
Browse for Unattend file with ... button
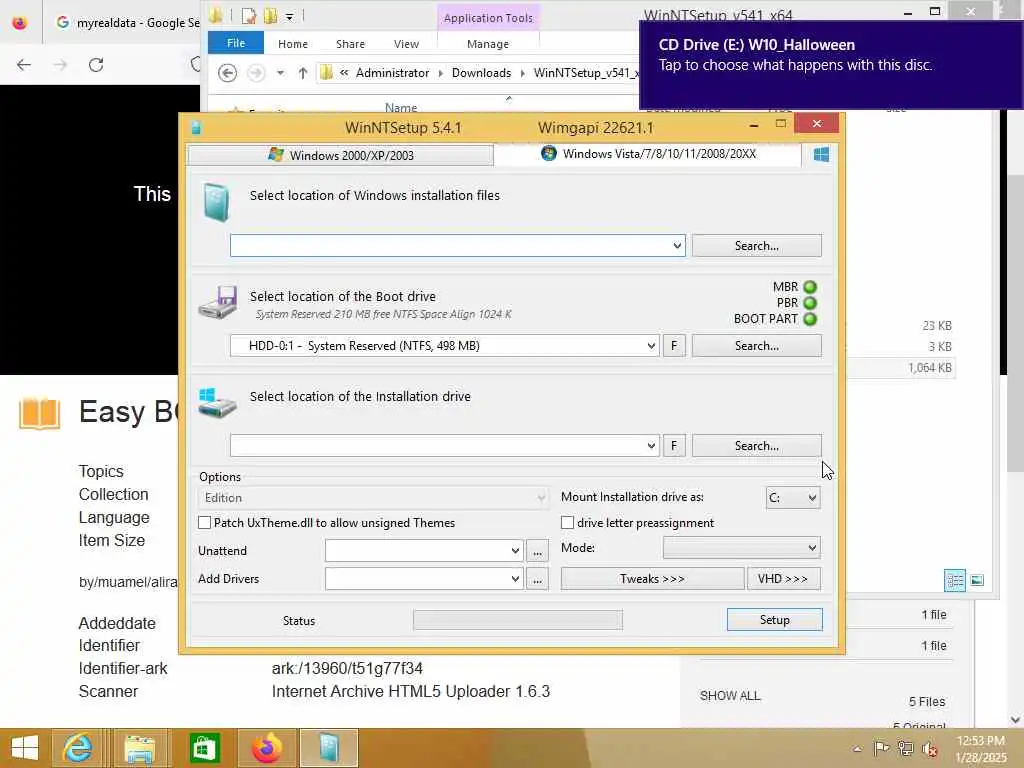[537, 551]
